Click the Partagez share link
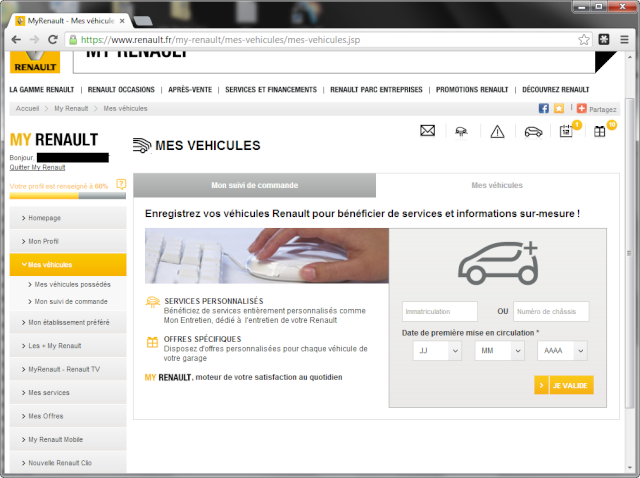The image size is (640, 478). [x=602, y=109]
